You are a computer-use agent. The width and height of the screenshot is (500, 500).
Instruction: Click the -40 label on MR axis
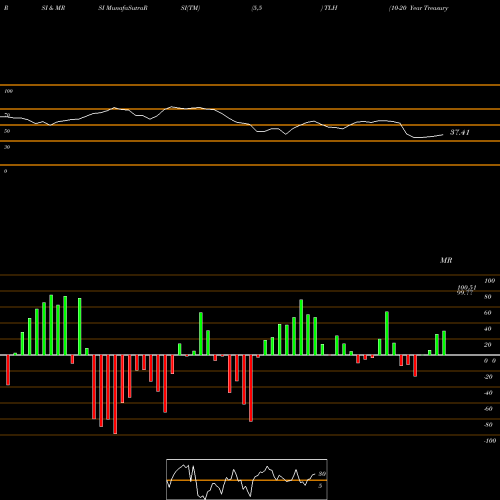click(488, 393)
